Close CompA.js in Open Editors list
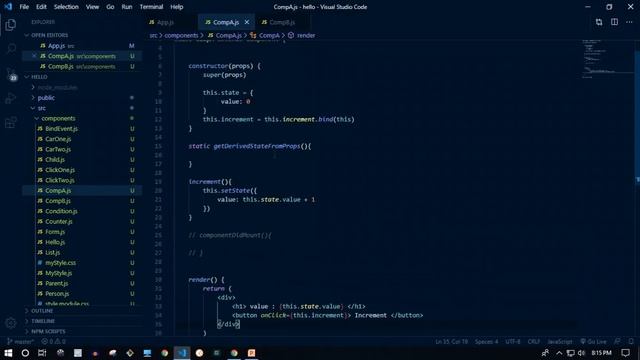The width and height of the screenshot is (640, 360). pyautogui.click(x=34, y=56)
